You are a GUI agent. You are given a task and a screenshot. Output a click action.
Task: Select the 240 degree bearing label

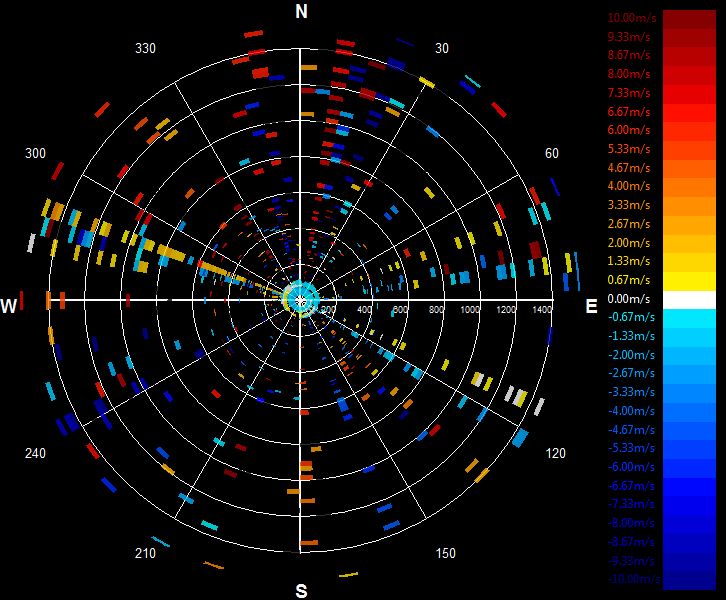point(35,453)
